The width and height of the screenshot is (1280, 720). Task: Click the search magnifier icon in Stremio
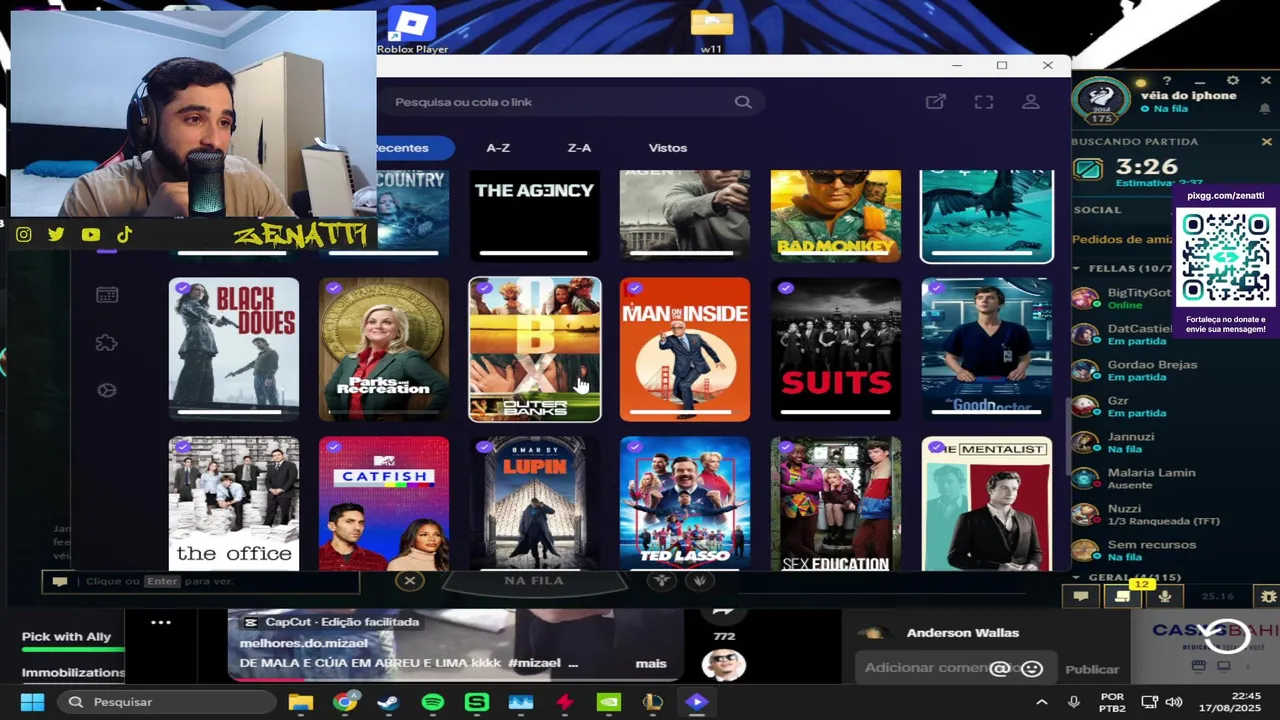click(x=743, y=102)
